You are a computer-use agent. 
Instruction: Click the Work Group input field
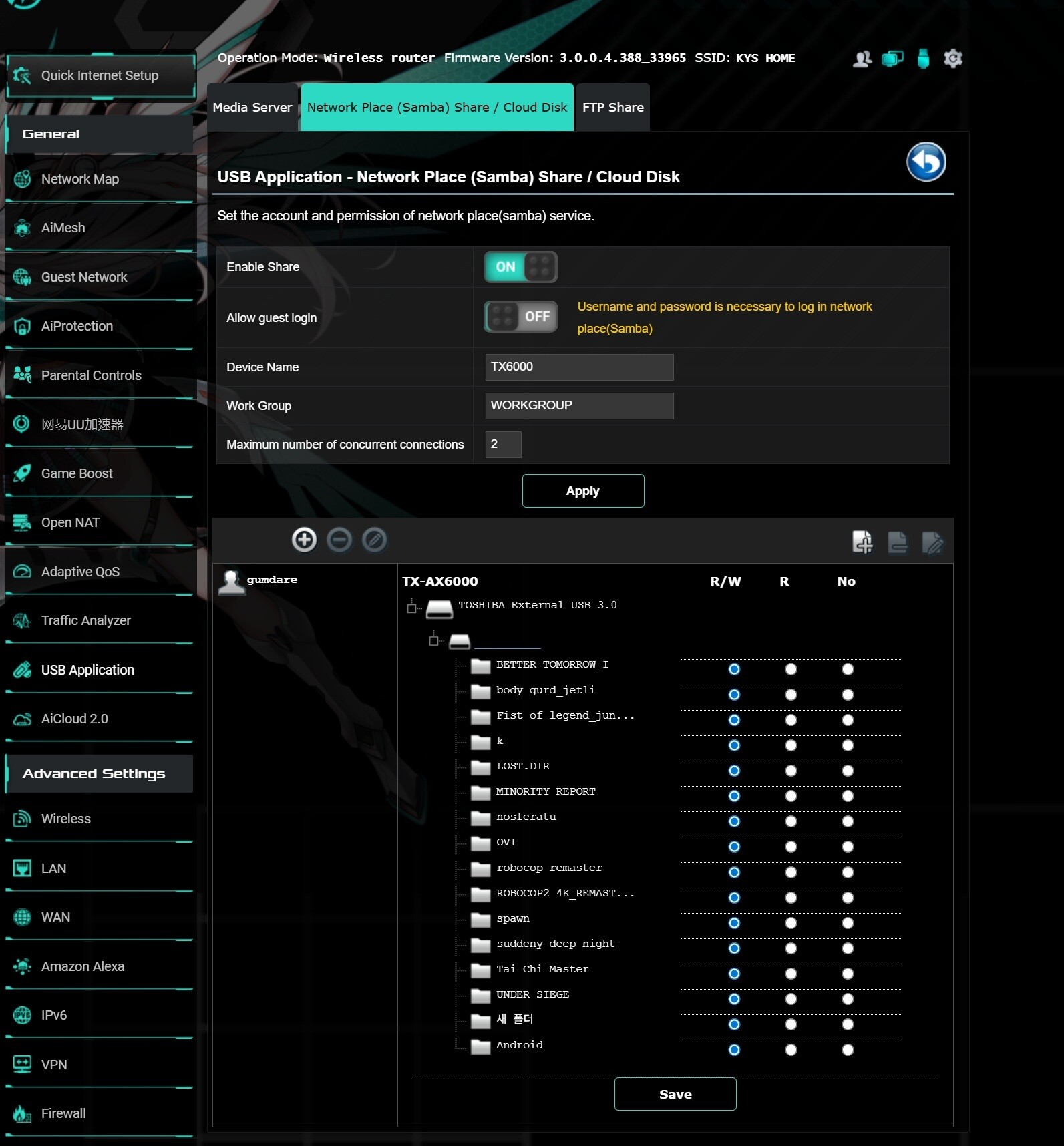579,406
